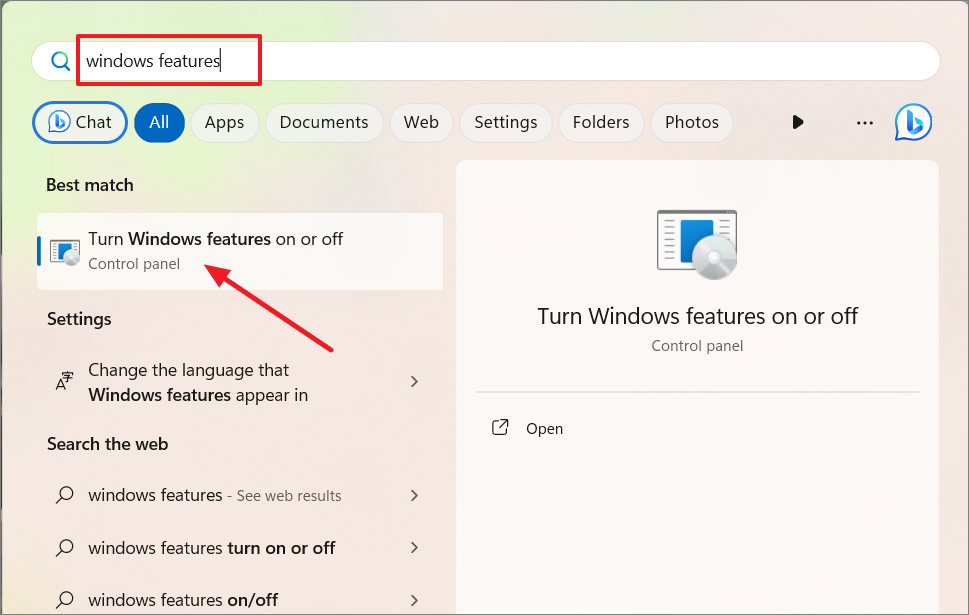Open Bing Chat icon at top right
The width and height of the screenshot is (969, 615).
click(x=913, y=122)
